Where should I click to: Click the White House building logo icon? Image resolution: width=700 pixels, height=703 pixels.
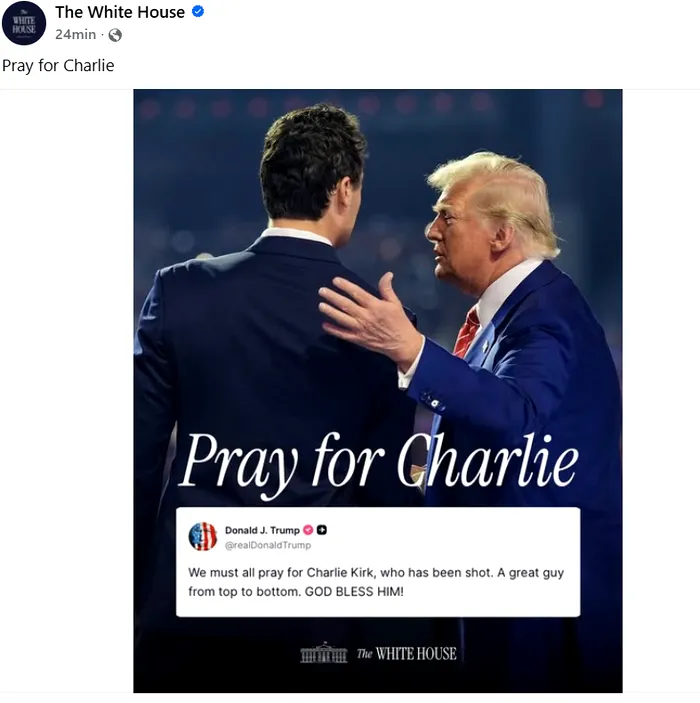[x=324, y=653]
